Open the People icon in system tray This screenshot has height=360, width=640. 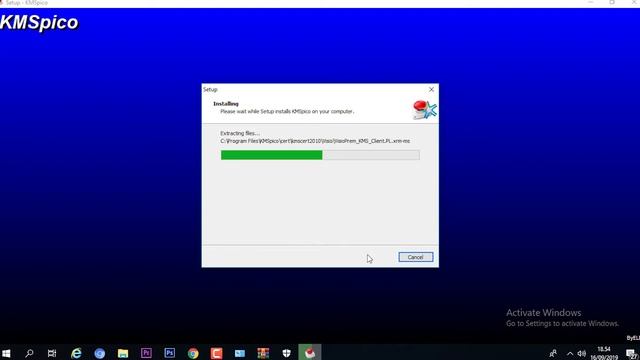(x=553, y=353)
